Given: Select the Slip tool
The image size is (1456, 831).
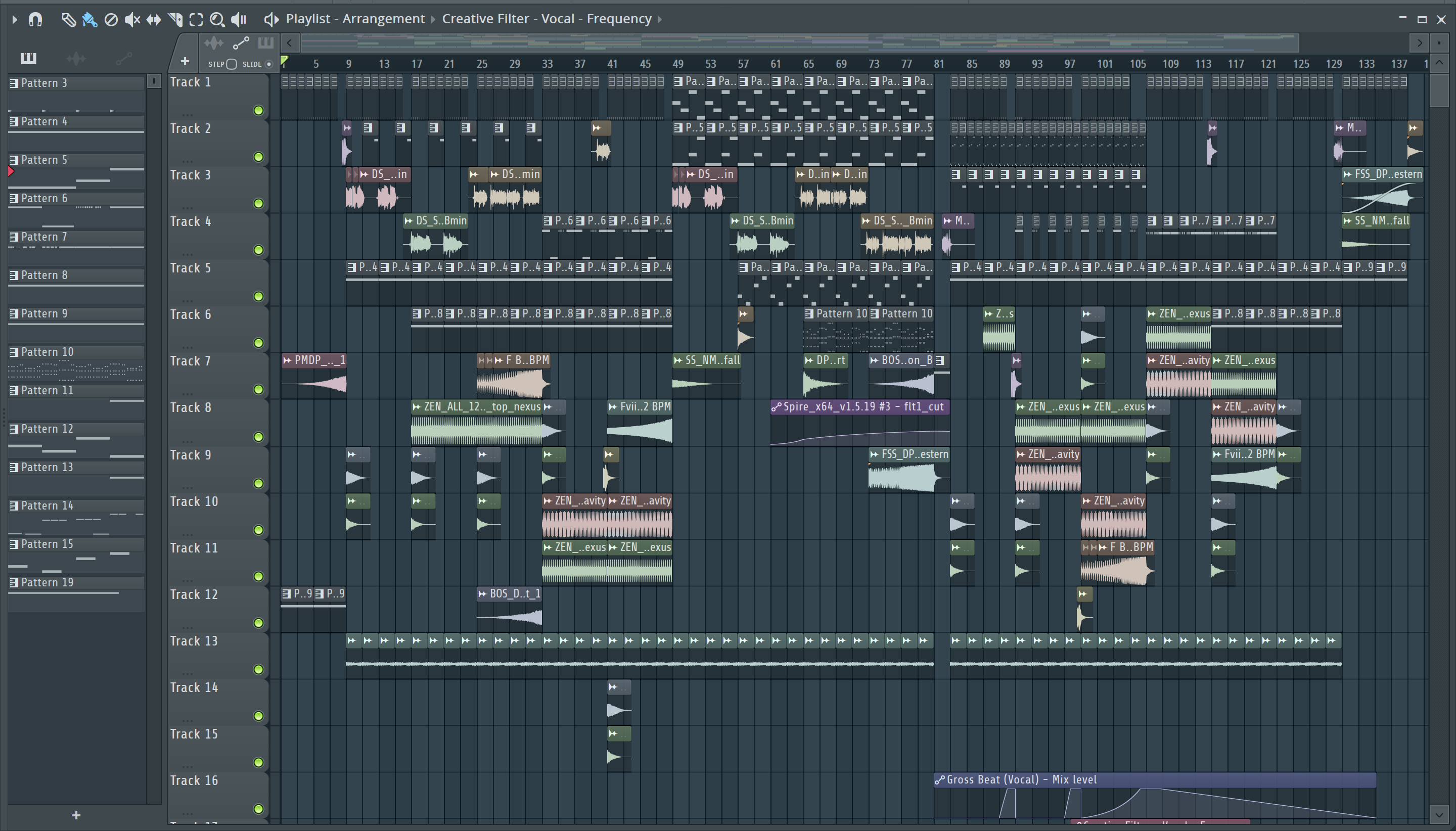Looking at the screenshot, I should (154, 20).
